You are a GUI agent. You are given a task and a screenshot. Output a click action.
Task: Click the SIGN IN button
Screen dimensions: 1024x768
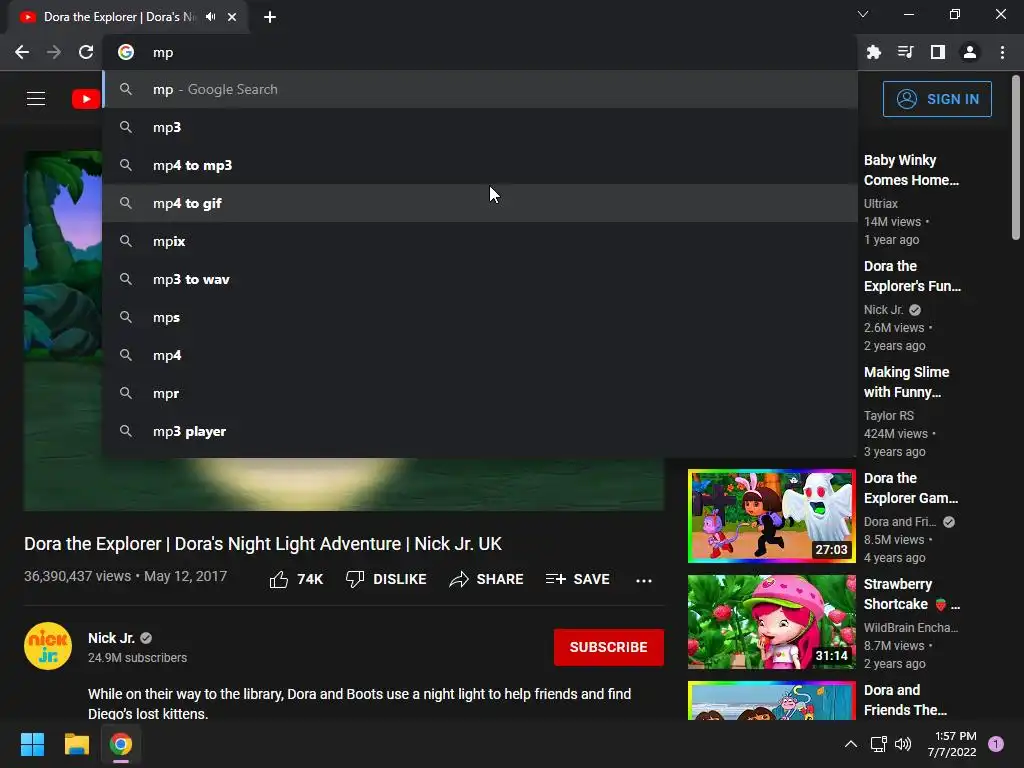click(x=937, y=99)
